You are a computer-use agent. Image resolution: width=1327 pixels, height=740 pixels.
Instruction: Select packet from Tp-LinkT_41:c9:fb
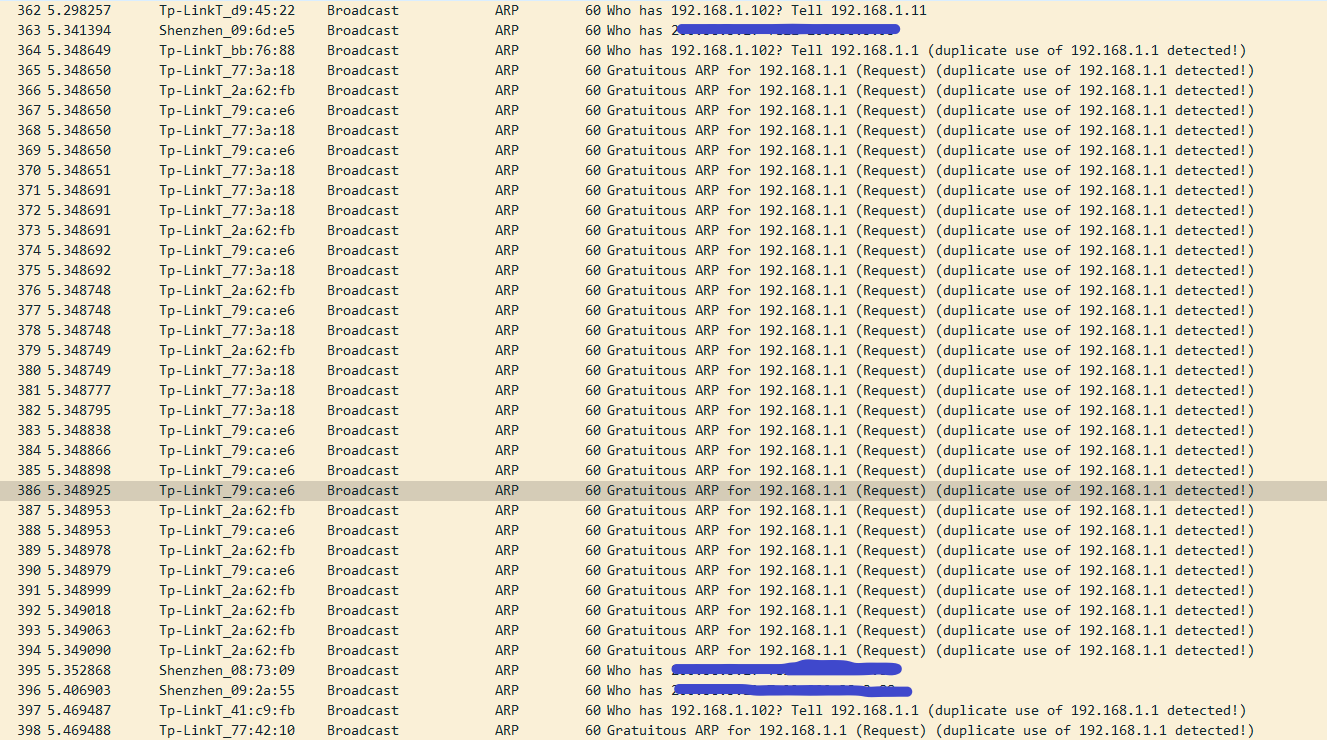(663, 710)
